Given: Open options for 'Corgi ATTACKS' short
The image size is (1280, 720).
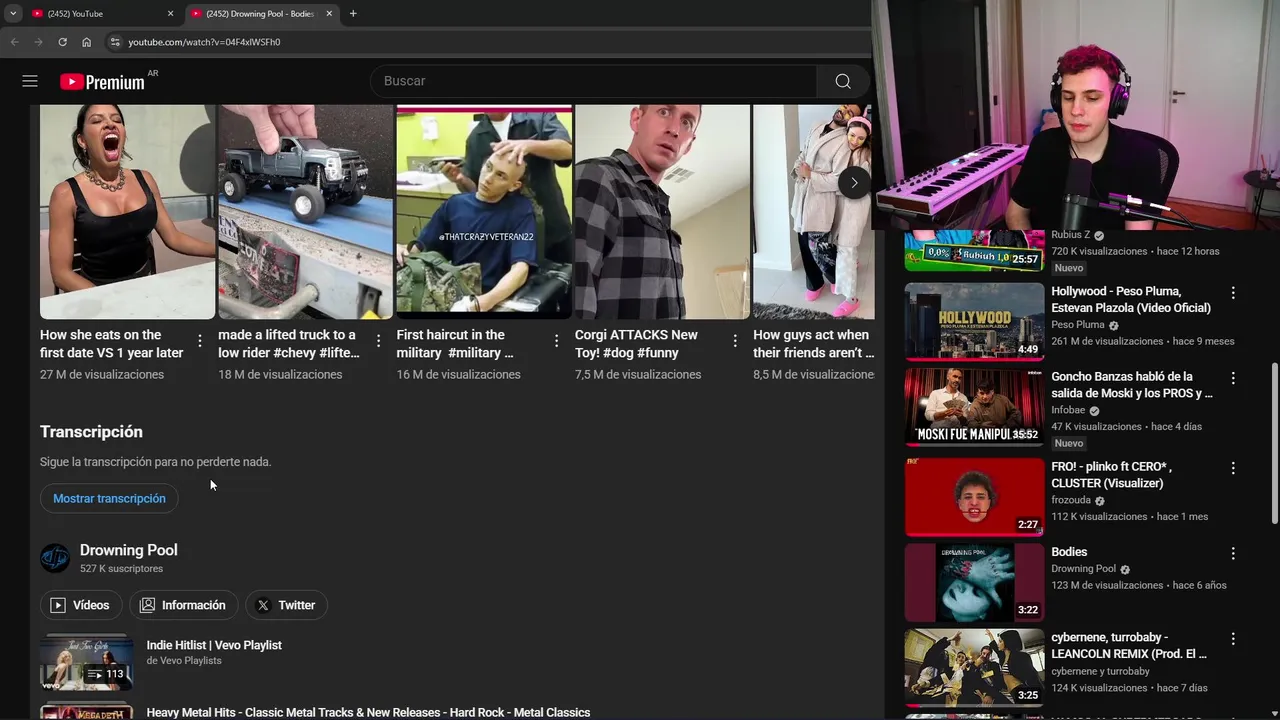Looking at the screenshot, I should coord(734,341).
